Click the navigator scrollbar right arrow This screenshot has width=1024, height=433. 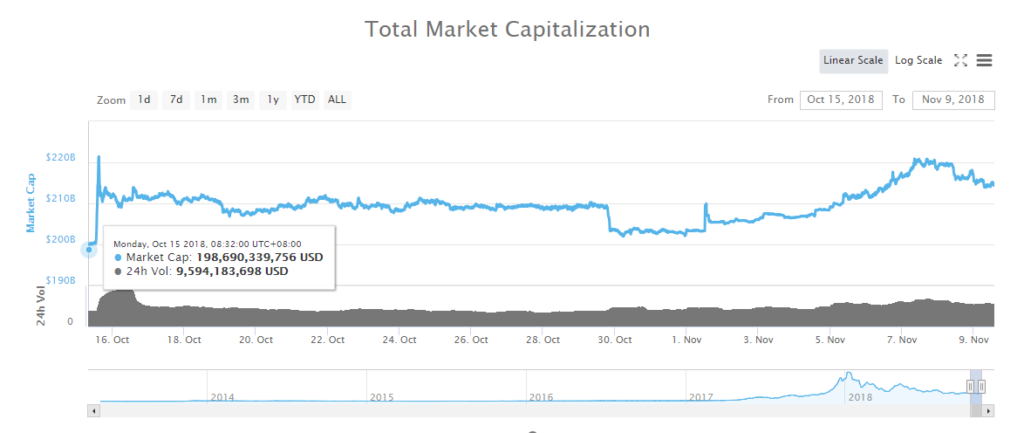click(x=989, y=409)
